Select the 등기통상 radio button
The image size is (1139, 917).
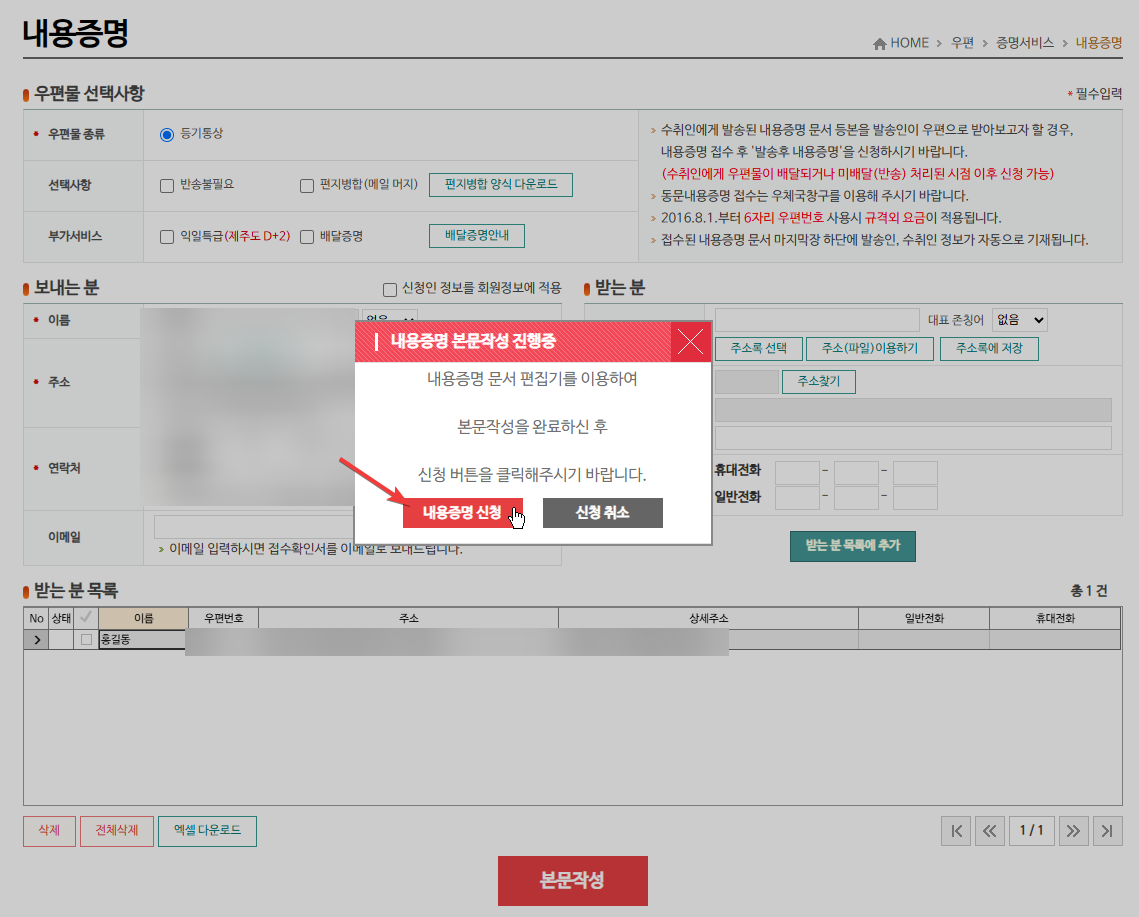coord(166,134)
